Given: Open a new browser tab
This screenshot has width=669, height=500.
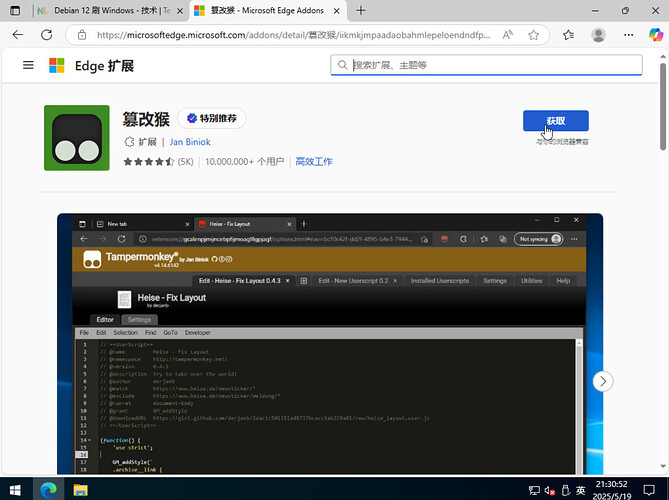Looking at the screenshot, I should coord(361,11).
